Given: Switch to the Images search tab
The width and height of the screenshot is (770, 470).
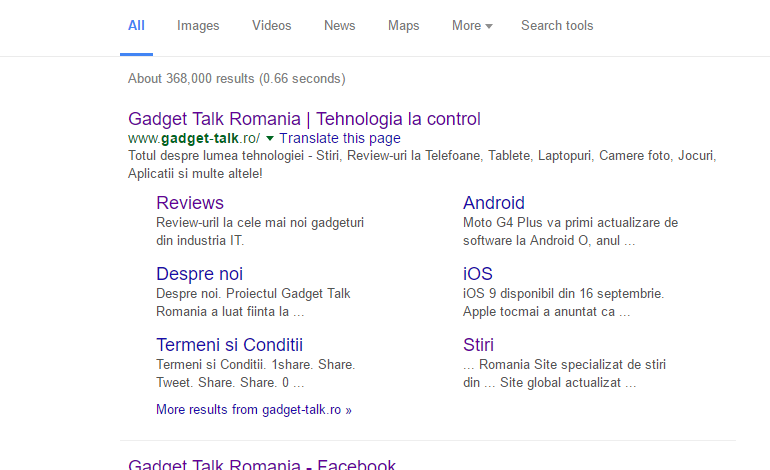Looking at the screenshot, I should point(198,26).
